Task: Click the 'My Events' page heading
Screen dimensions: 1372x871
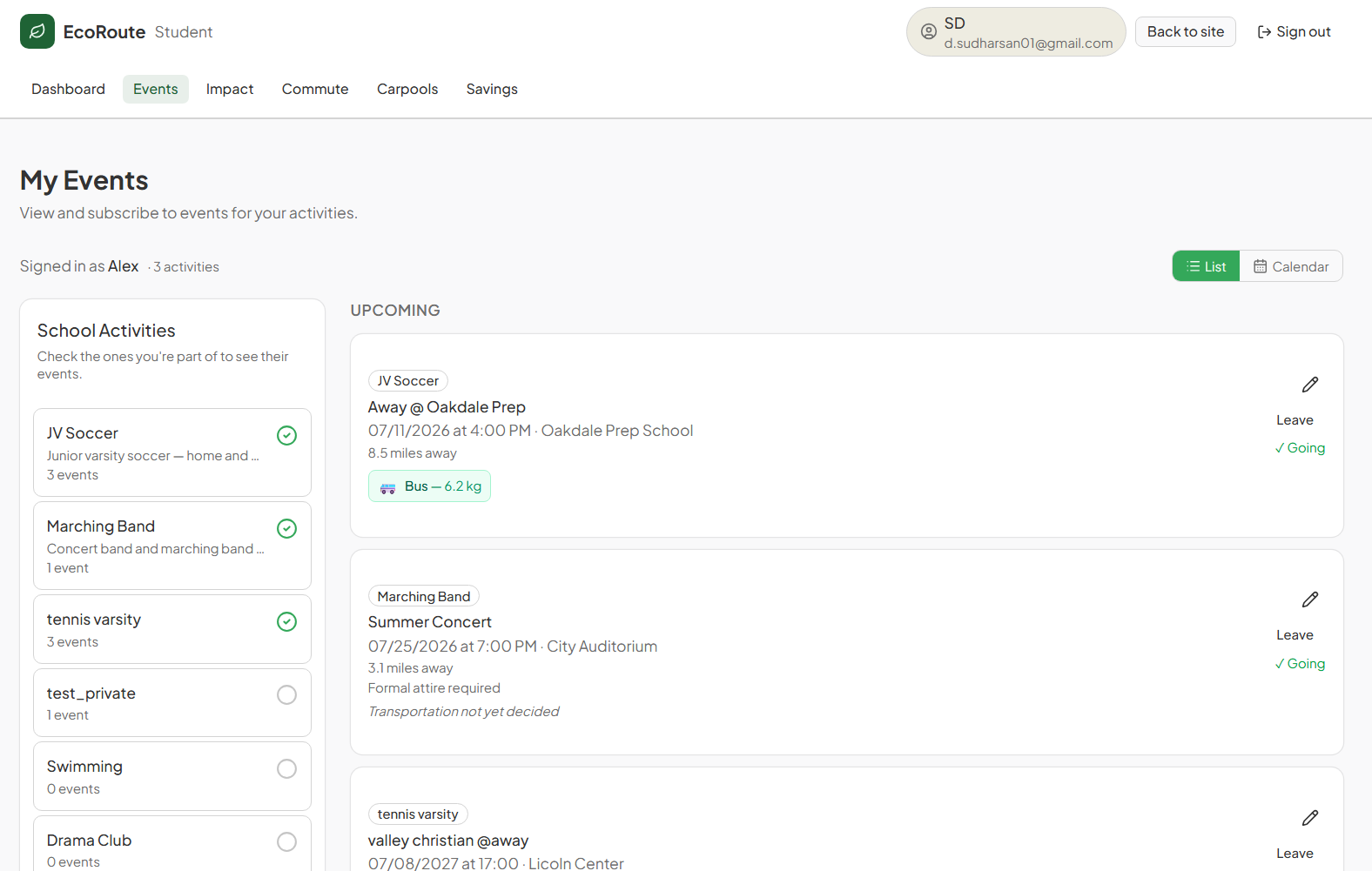Action: click(x=84, y=180)
